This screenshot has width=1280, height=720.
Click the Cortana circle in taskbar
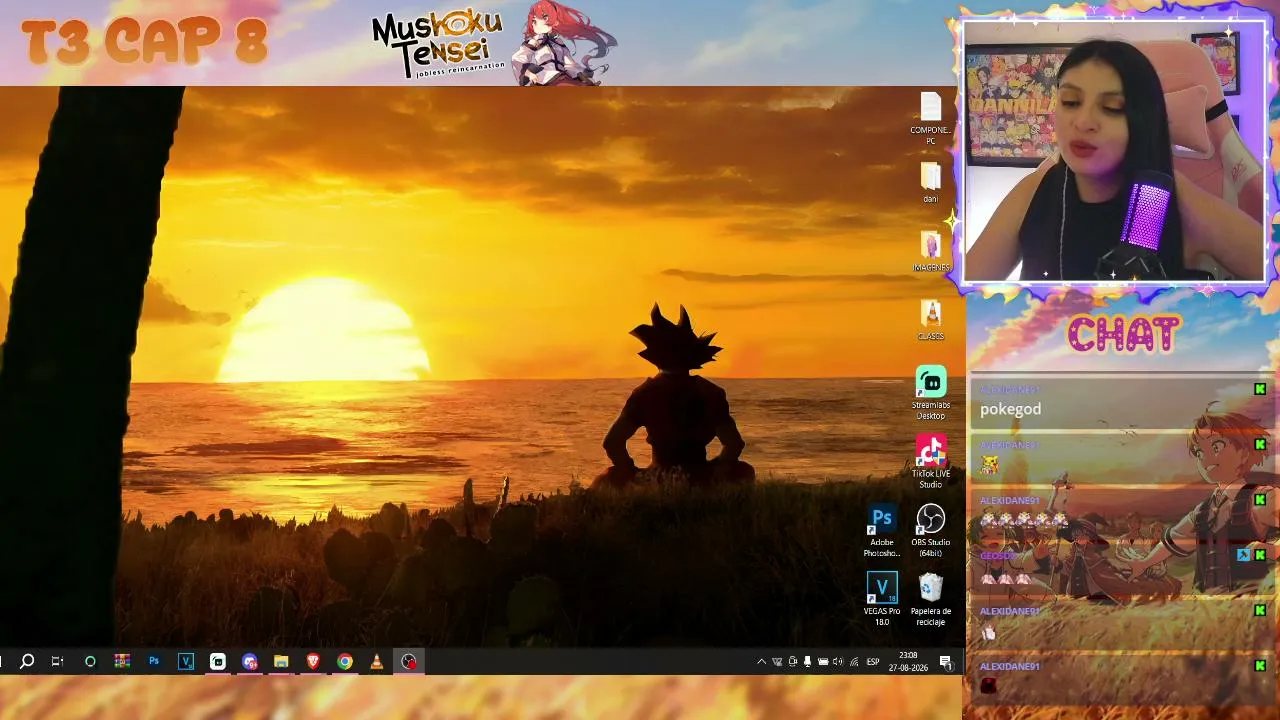90,661
